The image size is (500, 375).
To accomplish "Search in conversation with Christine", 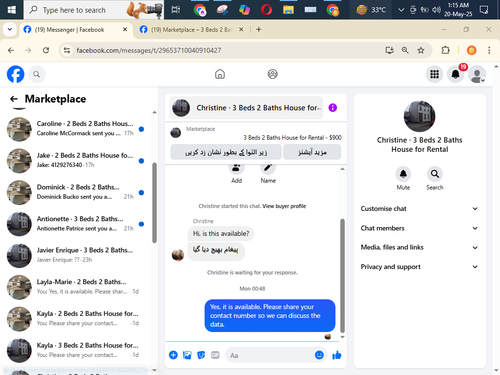I will coord(435,174).
